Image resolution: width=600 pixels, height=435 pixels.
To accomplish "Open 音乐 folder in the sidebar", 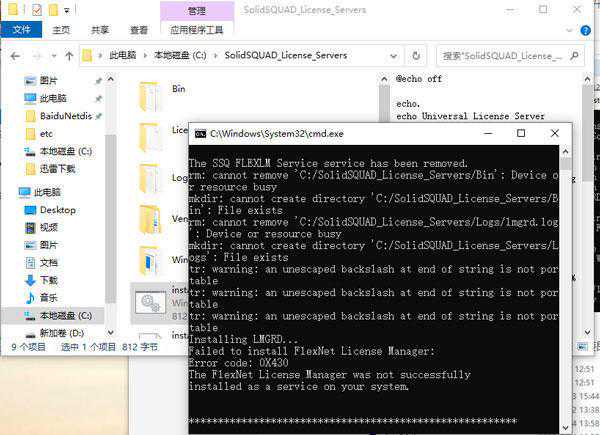I will click(x=48, y=297).
